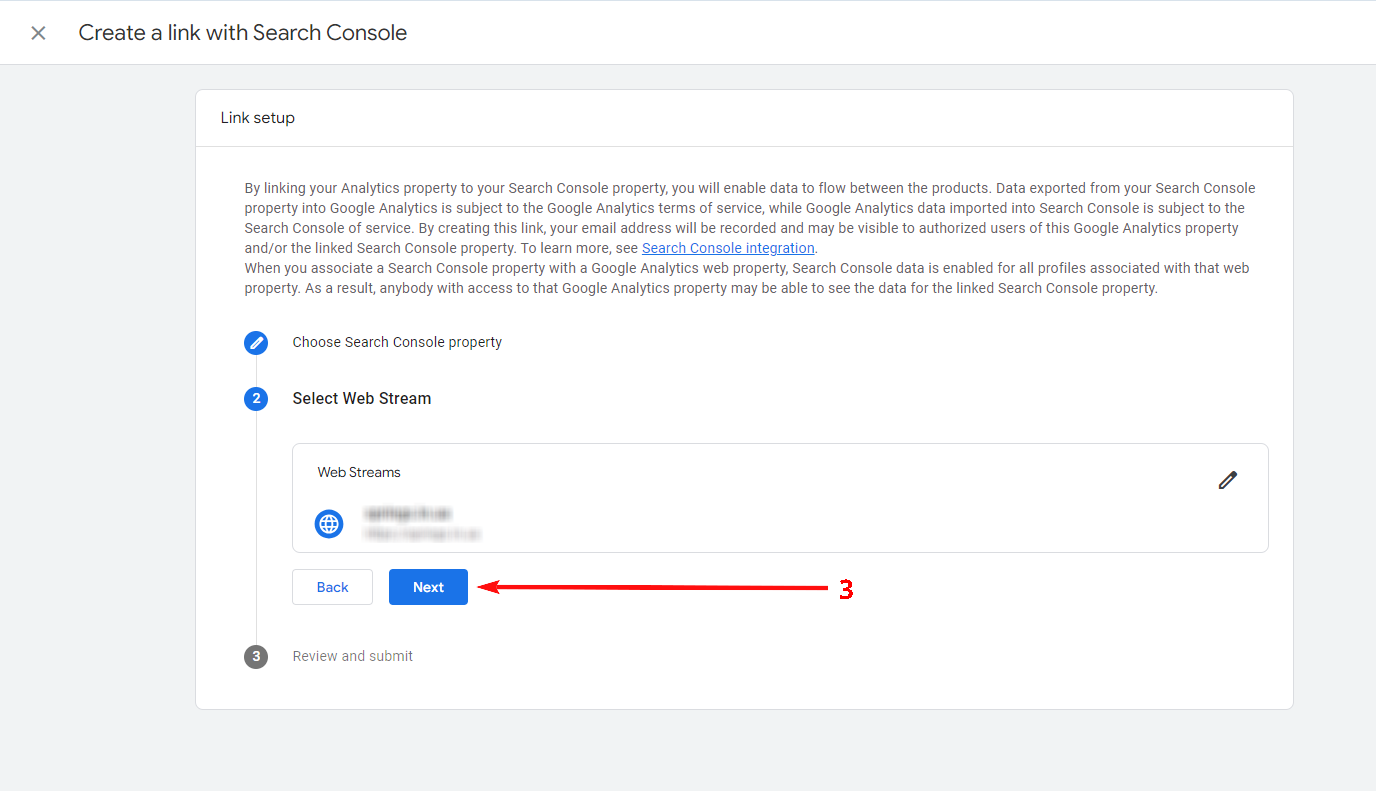Click the Create a link with Search Console title
The image size is (1376, 791).
(243, 33)
